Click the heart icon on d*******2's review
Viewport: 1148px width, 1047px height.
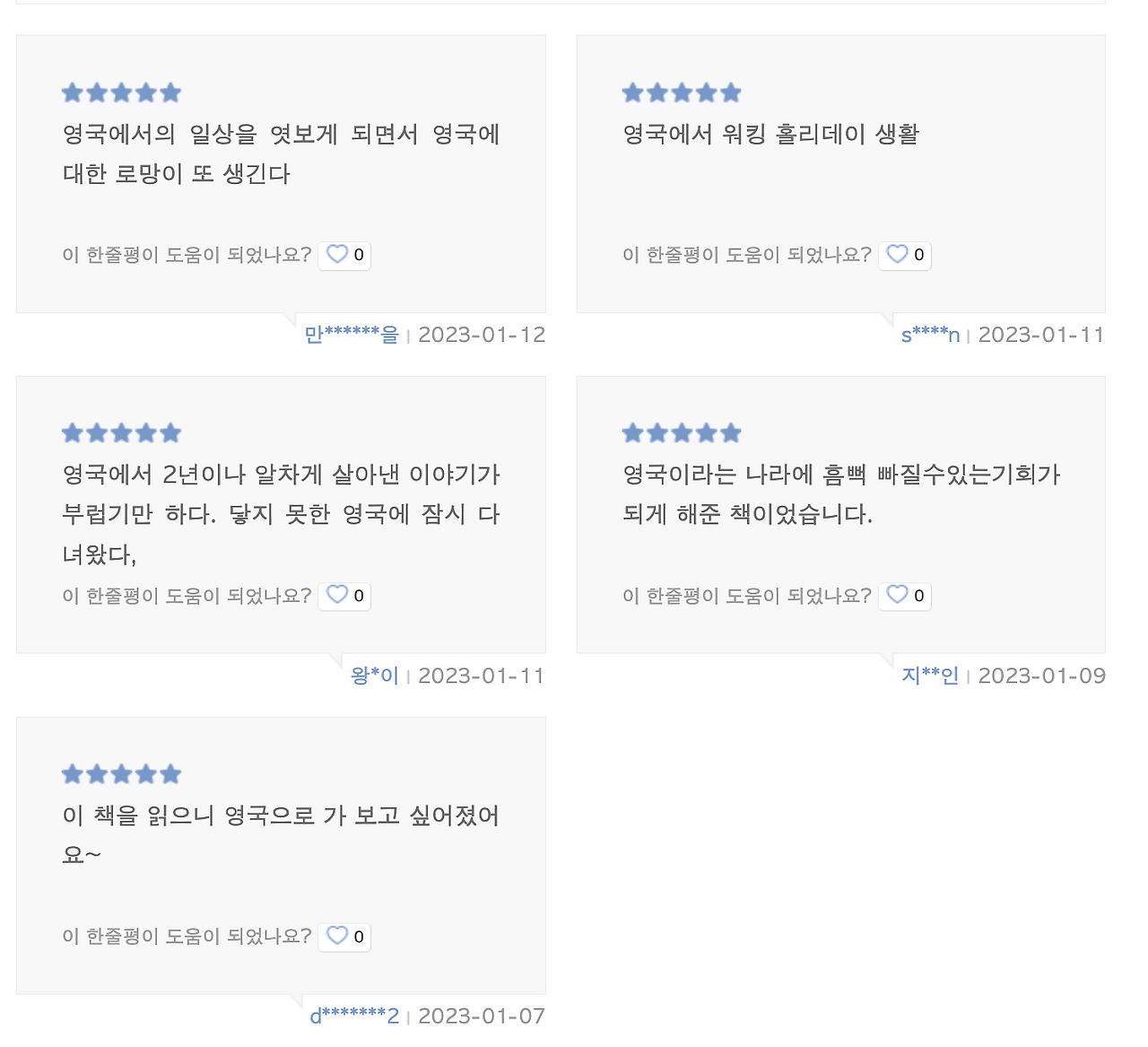336,937
